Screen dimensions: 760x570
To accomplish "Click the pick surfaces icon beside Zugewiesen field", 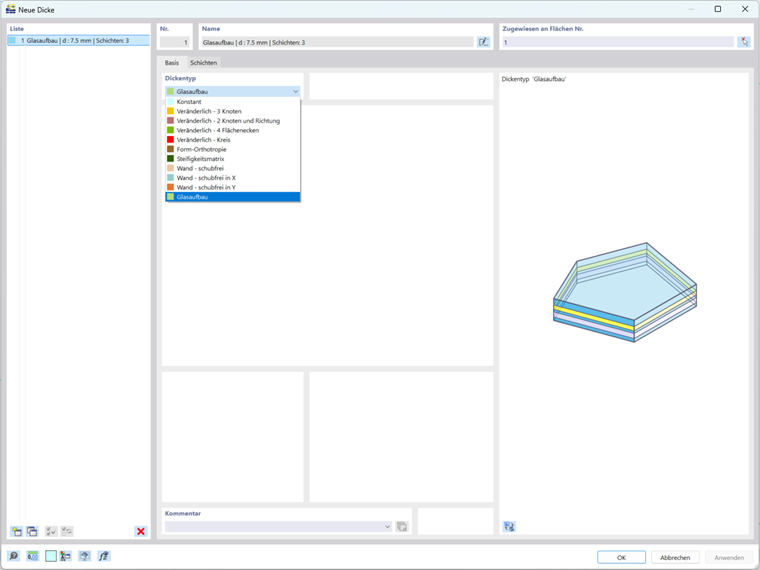I will (x=744, y=42).
